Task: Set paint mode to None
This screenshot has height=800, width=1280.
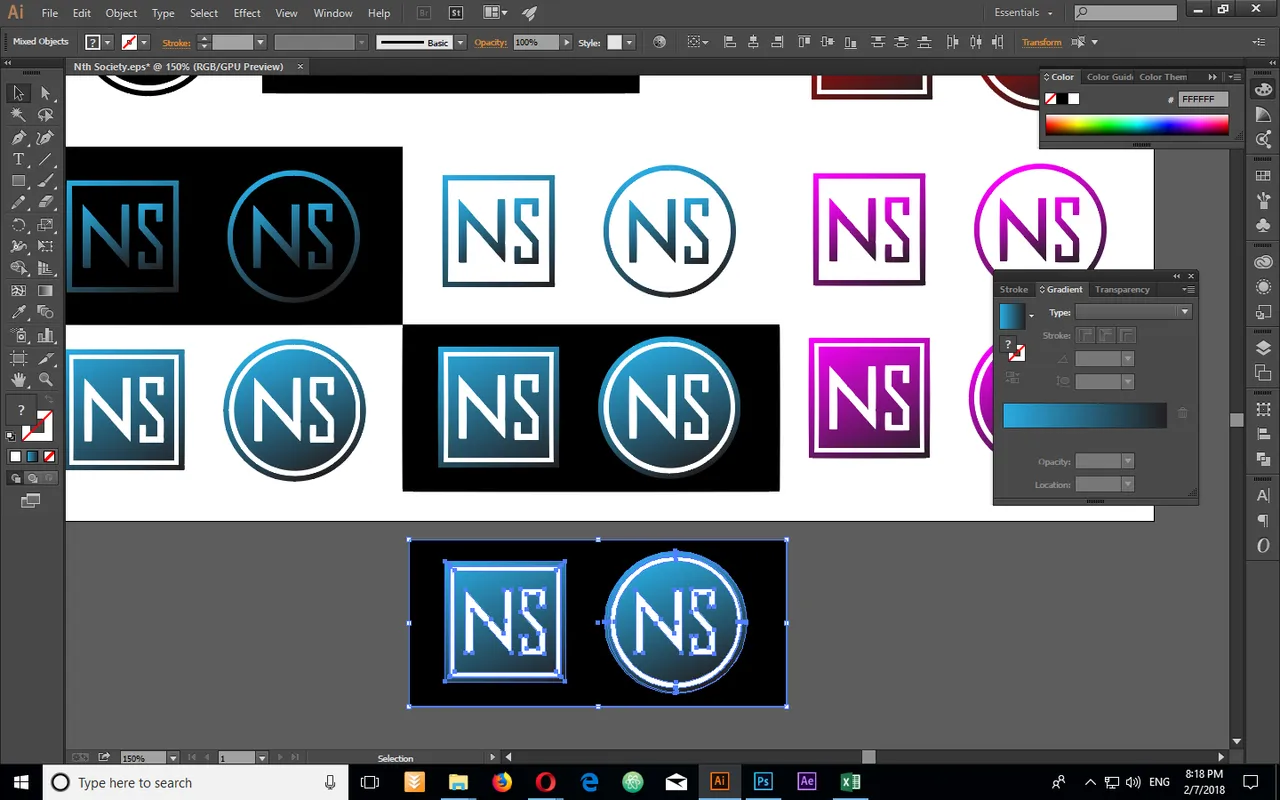Action: coord(49,457)
